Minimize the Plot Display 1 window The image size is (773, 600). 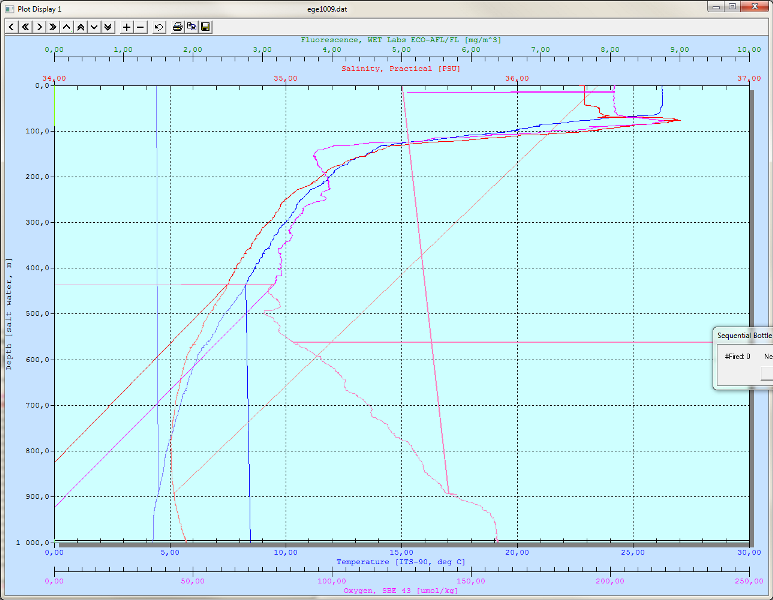[x=716, y=7]
